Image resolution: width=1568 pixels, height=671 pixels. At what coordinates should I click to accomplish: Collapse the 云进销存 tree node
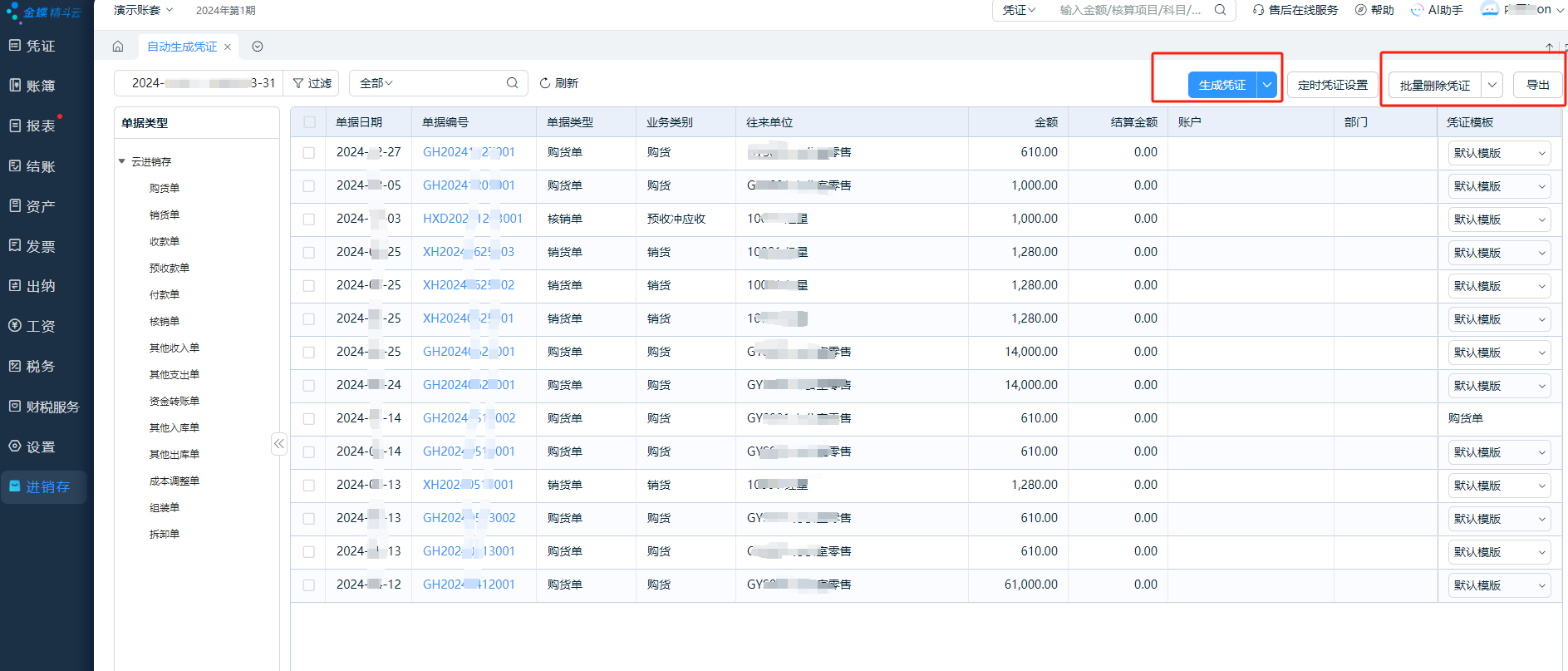click(x=122, y=161)
